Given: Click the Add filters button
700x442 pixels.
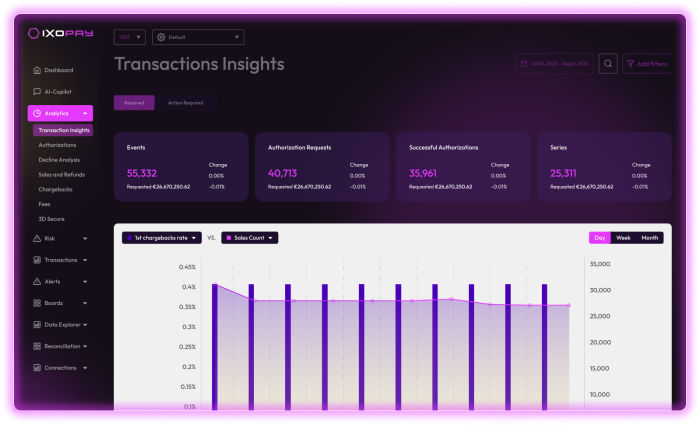Looking at the screenshot, I should coord(647,64).
